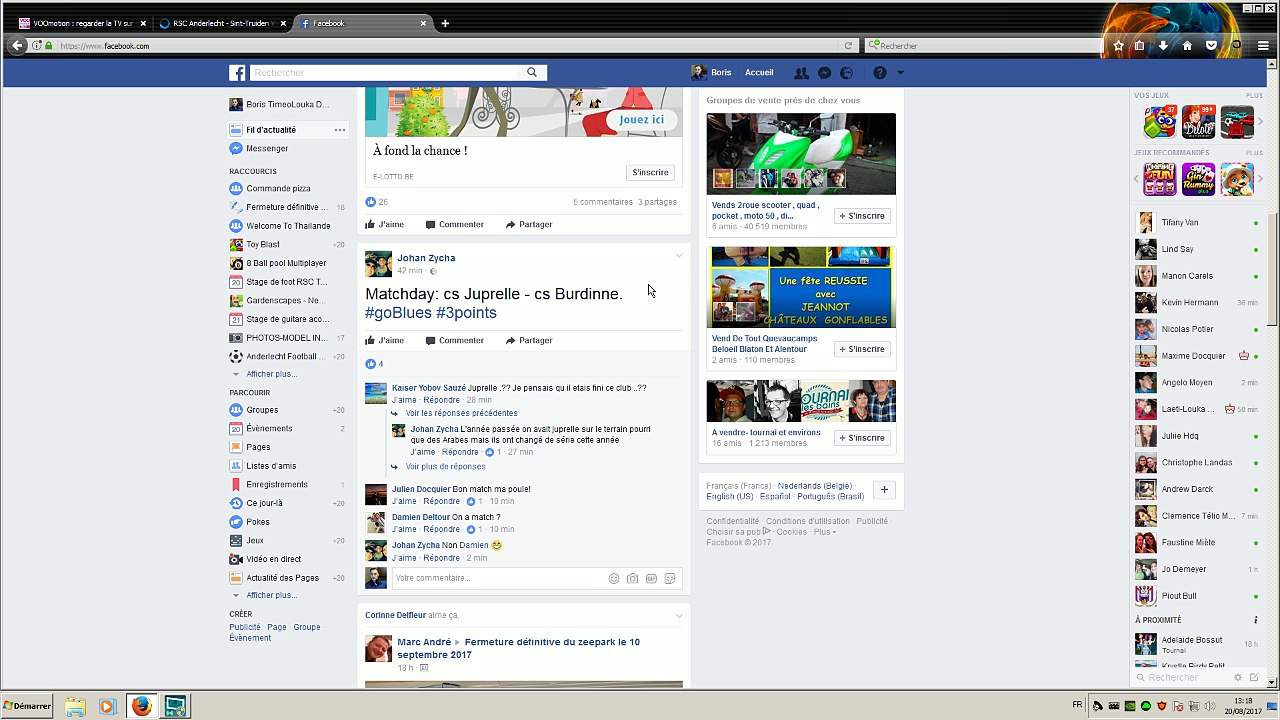Attach a photo using the camera icon

click(632, 578)
